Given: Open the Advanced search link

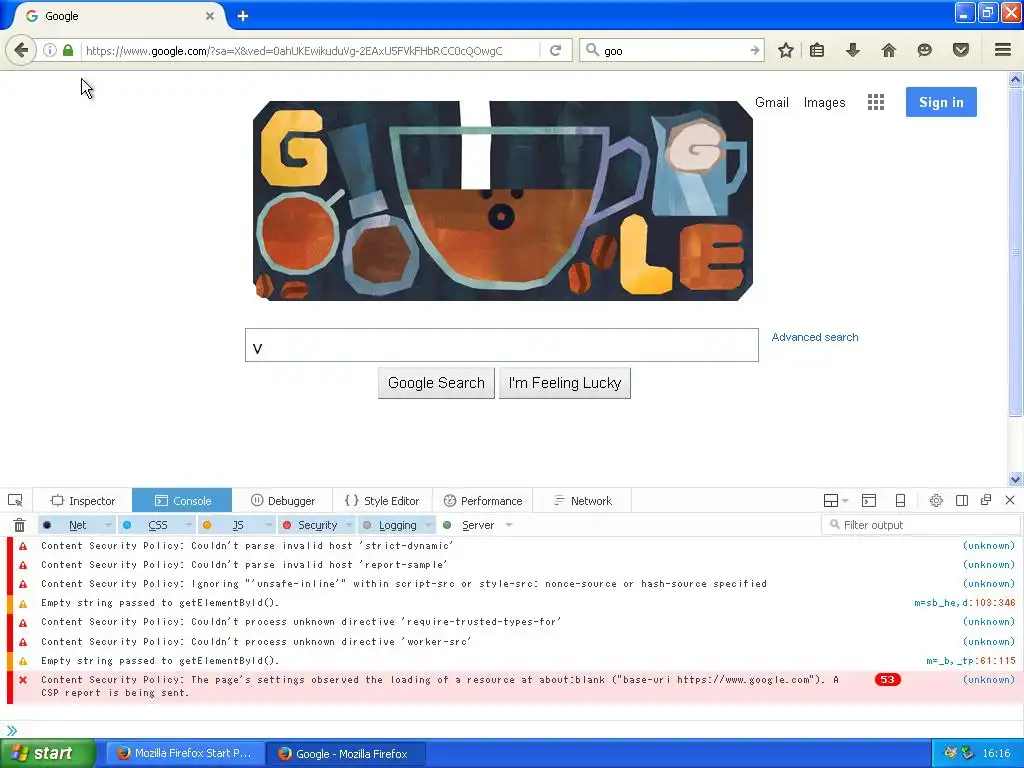Looking at the screenshot, I should click(x=815, y=337).
